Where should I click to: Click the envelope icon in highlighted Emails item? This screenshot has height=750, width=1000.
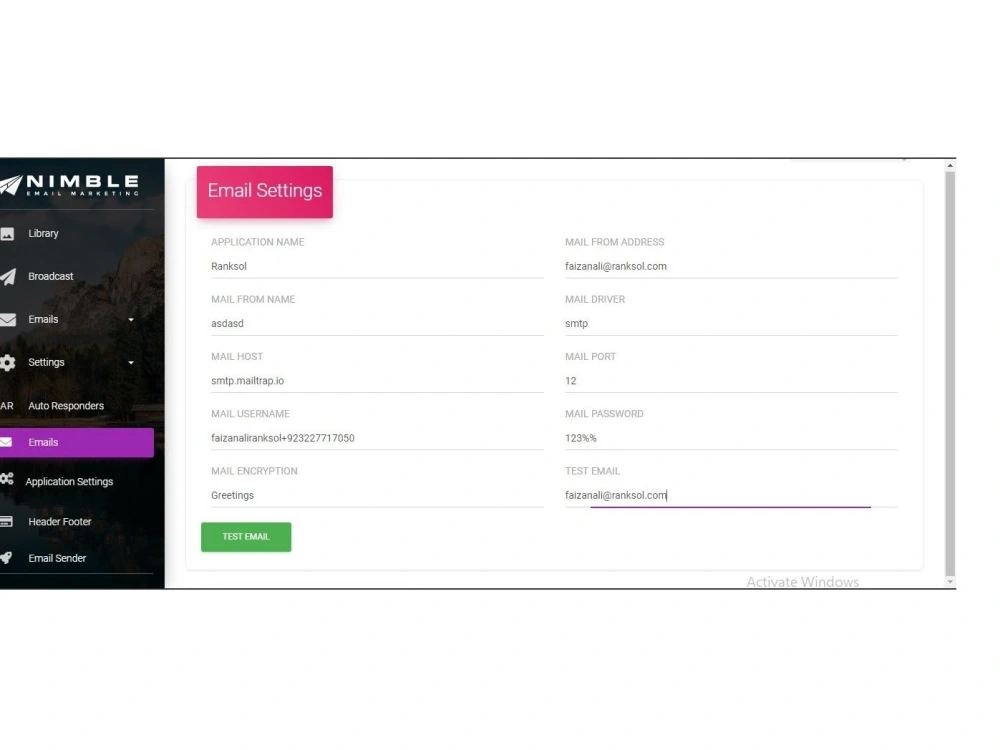pyautogui.click(x=6, y=442)
